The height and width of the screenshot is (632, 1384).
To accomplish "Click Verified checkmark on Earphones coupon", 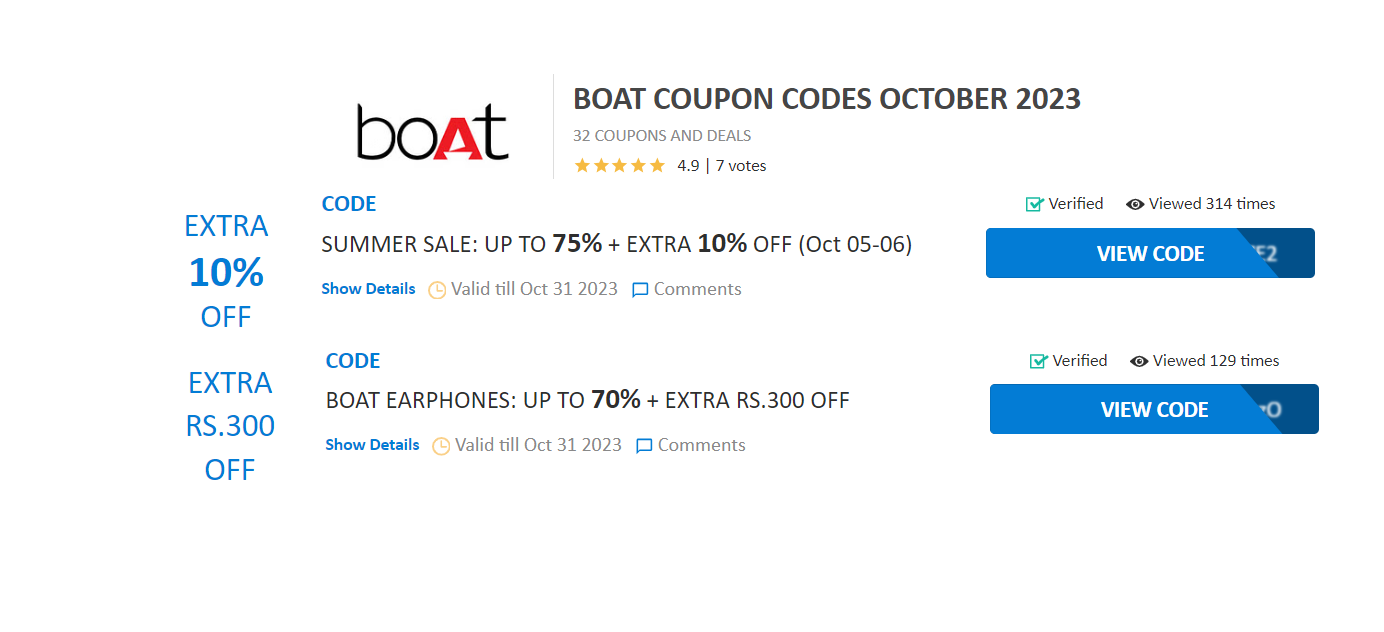I will point(1039,361).
